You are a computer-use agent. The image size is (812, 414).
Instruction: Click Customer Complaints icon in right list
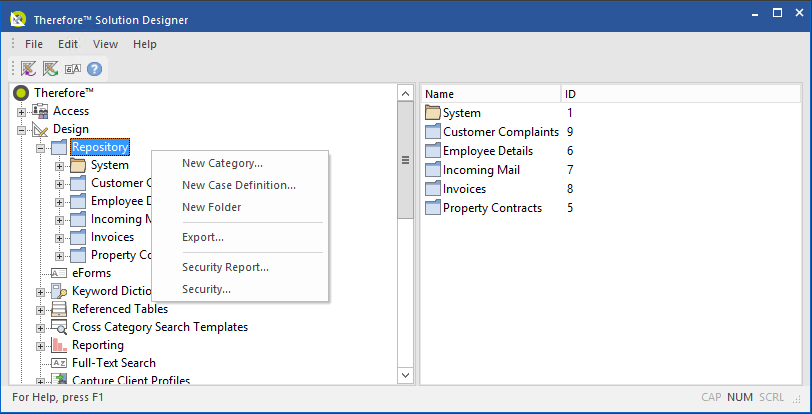[432, 132]
